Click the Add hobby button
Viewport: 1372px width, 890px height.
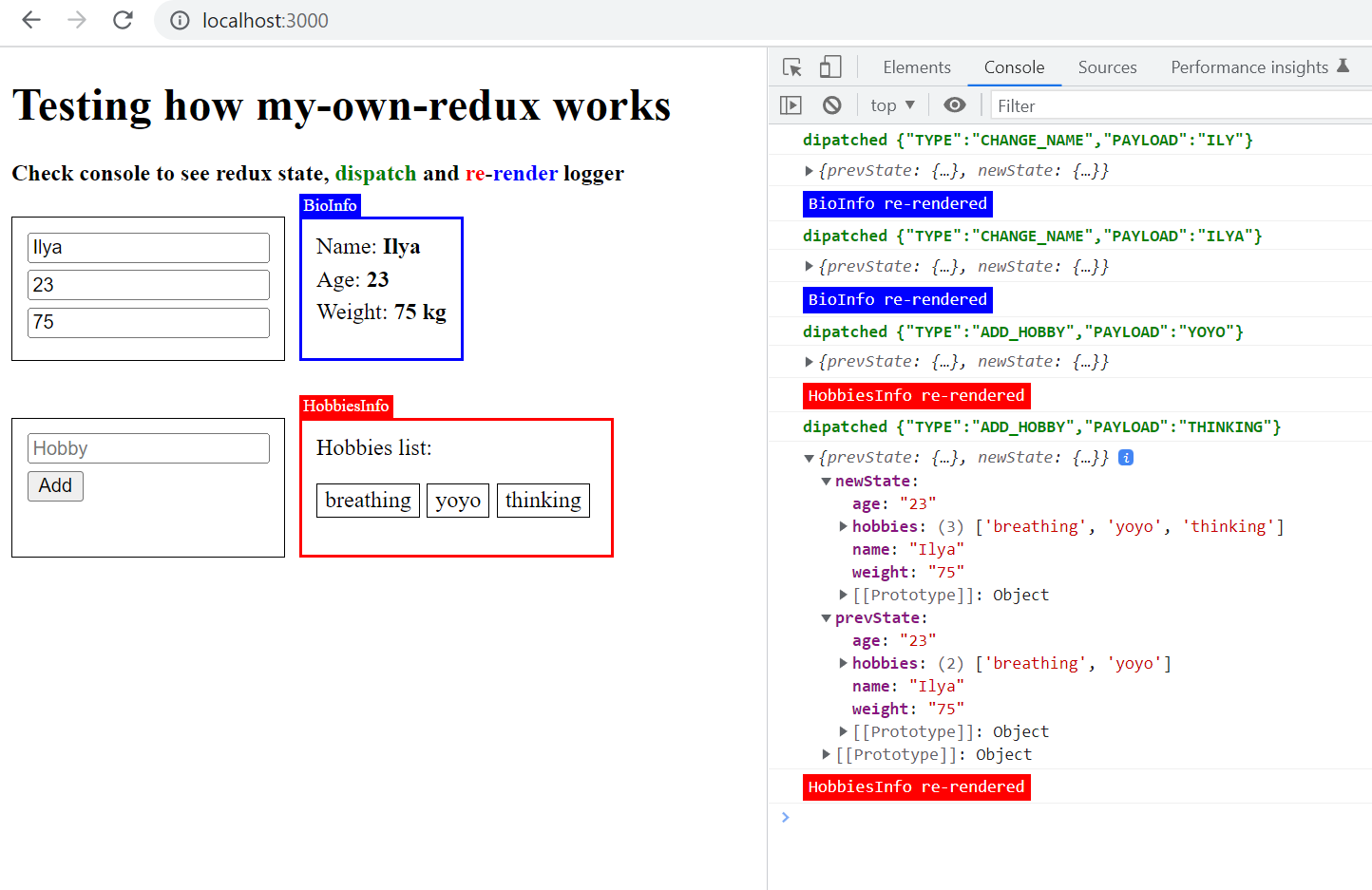pyautogui.click(x=55, y=486)
